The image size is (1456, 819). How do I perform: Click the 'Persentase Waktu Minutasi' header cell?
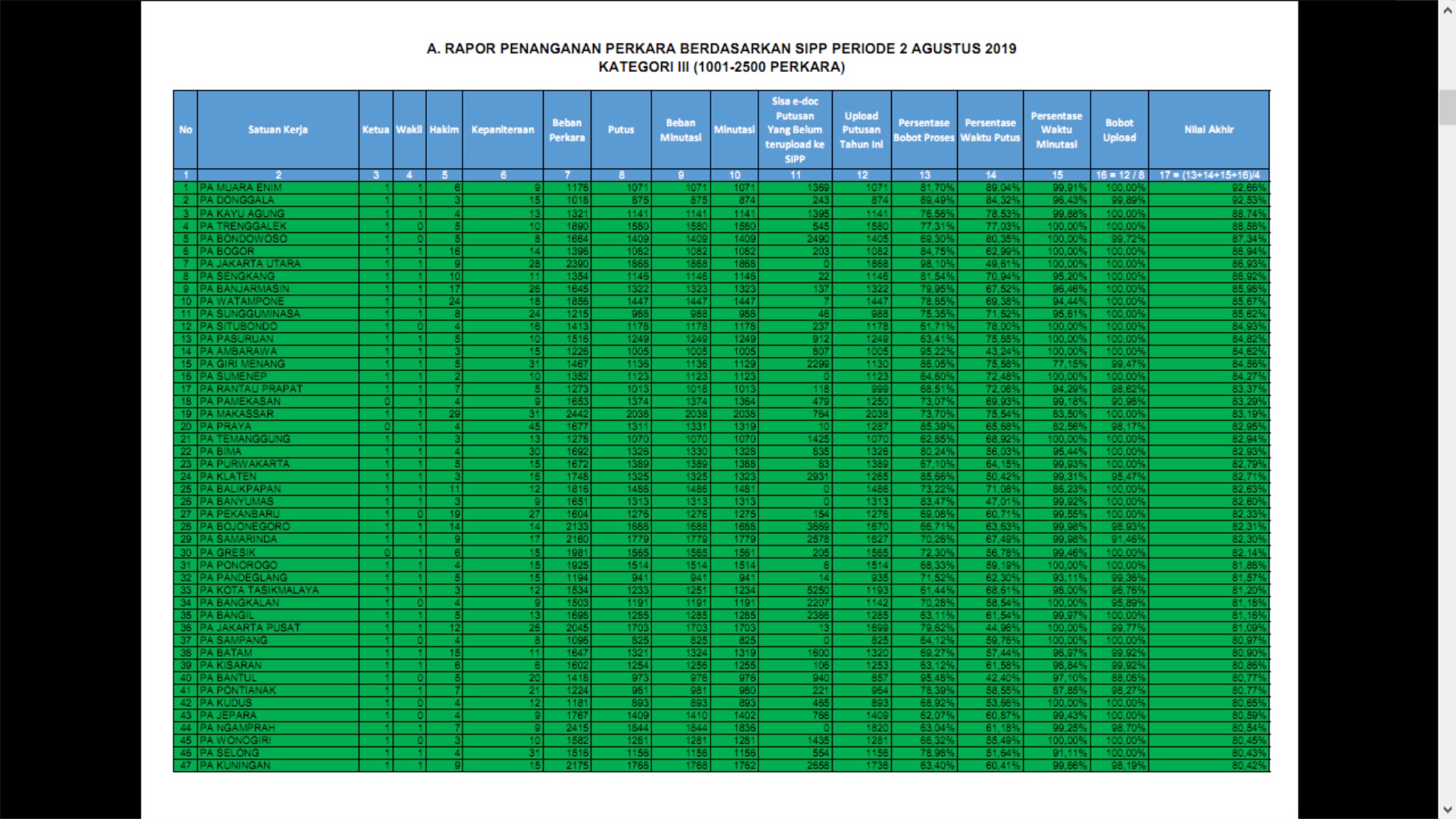[1056, 130]
